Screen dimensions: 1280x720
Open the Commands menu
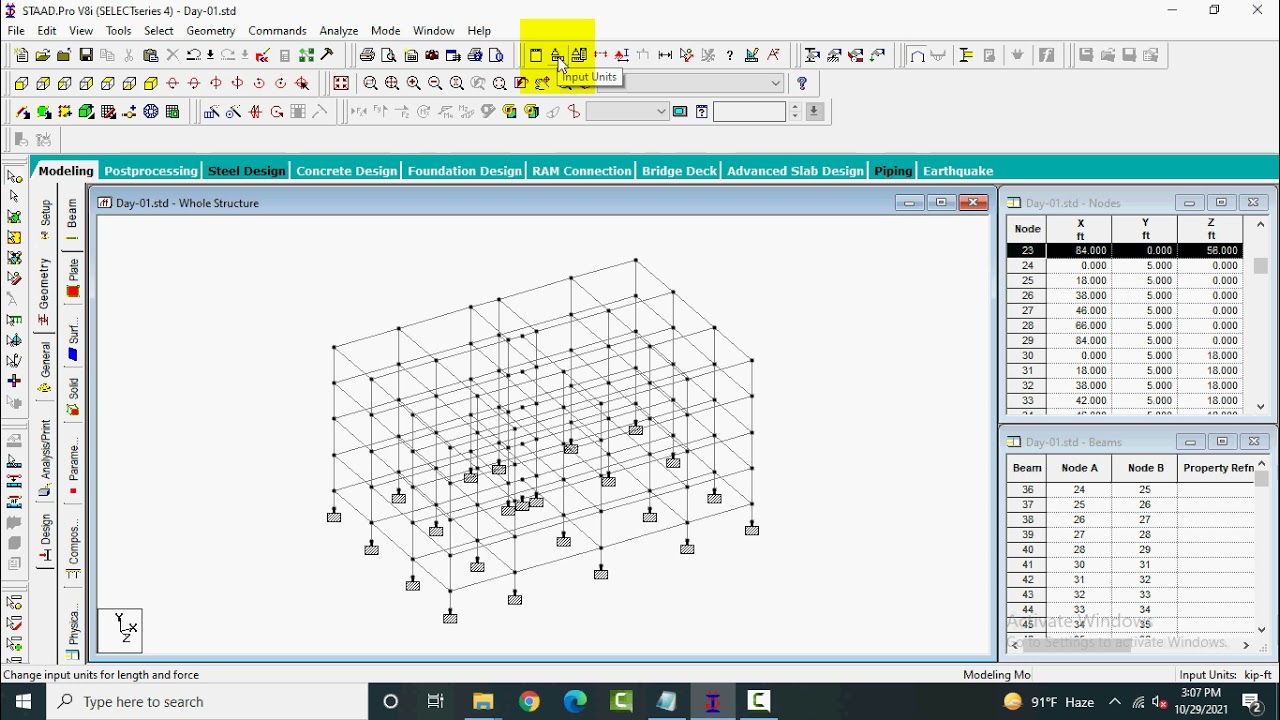point(277,31)
